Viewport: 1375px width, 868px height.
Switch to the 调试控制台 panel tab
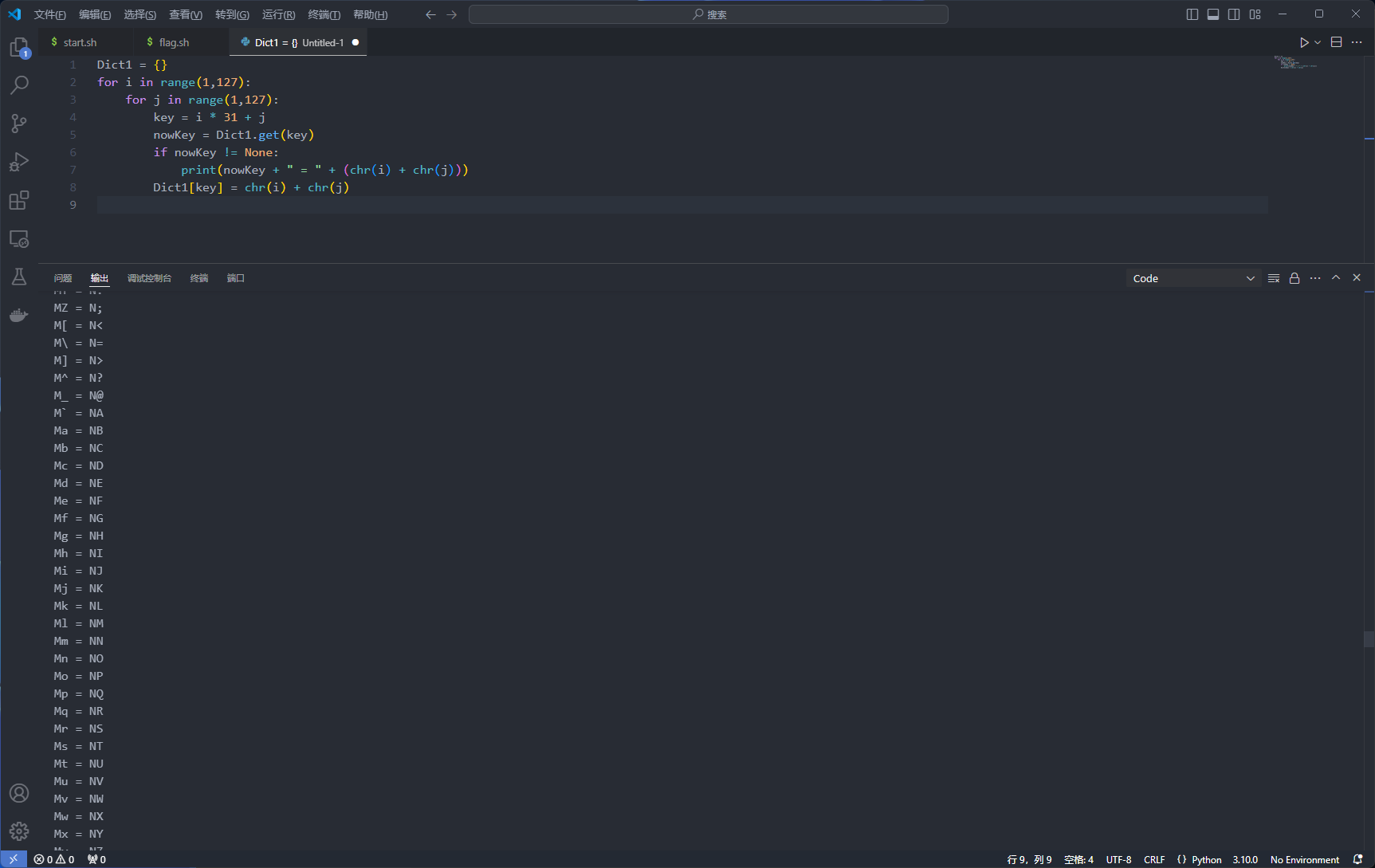click(149, 278)
